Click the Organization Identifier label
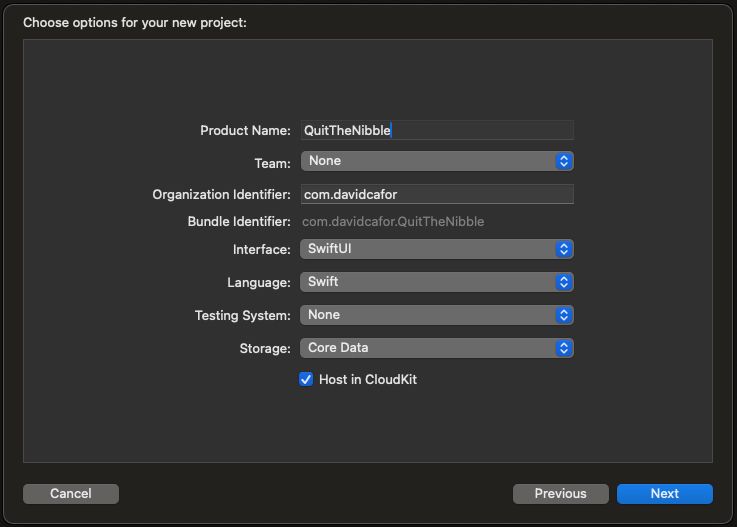Viewport: 737px width, 527px height. coord(221,194)
